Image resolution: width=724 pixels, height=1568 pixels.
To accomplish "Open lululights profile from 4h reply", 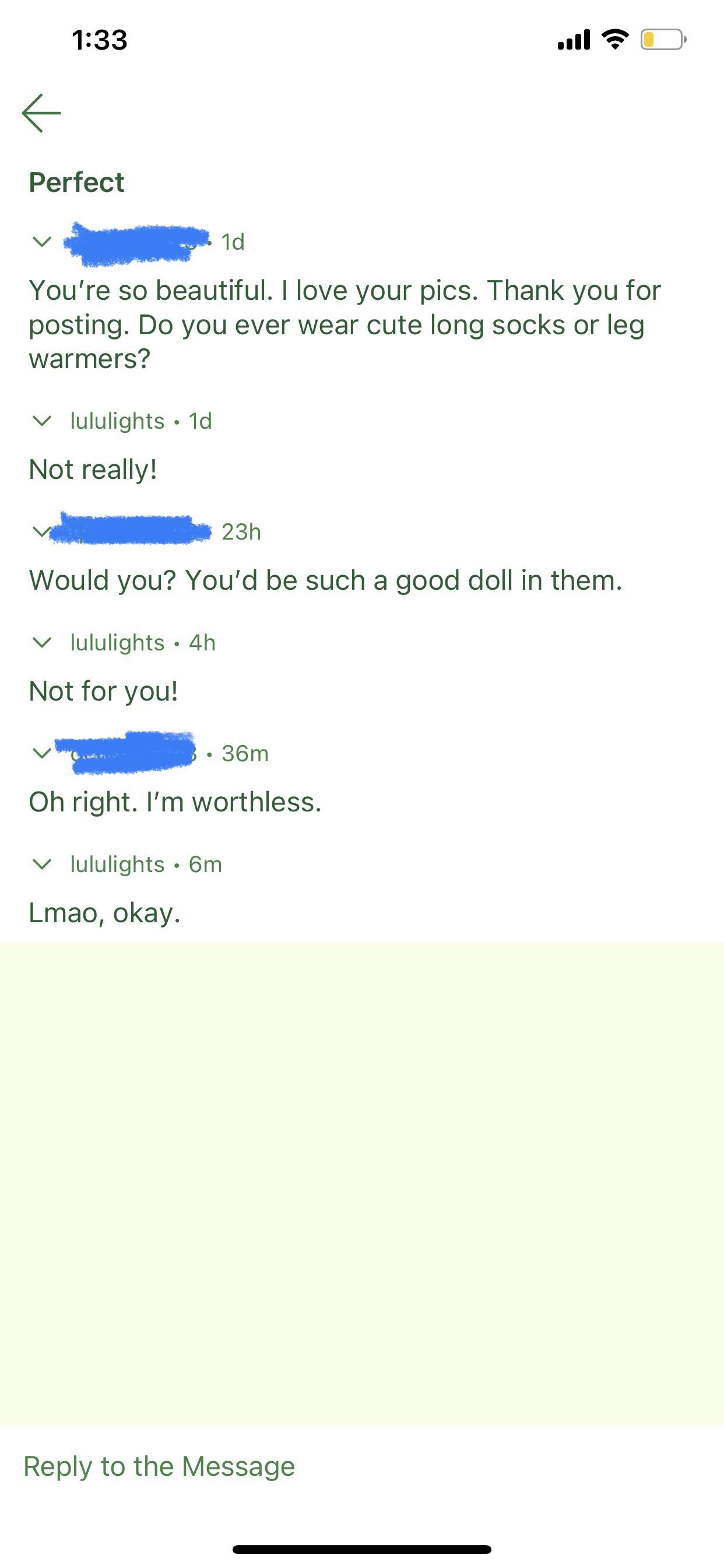I will pyautogui.click(x=117, y=642).
